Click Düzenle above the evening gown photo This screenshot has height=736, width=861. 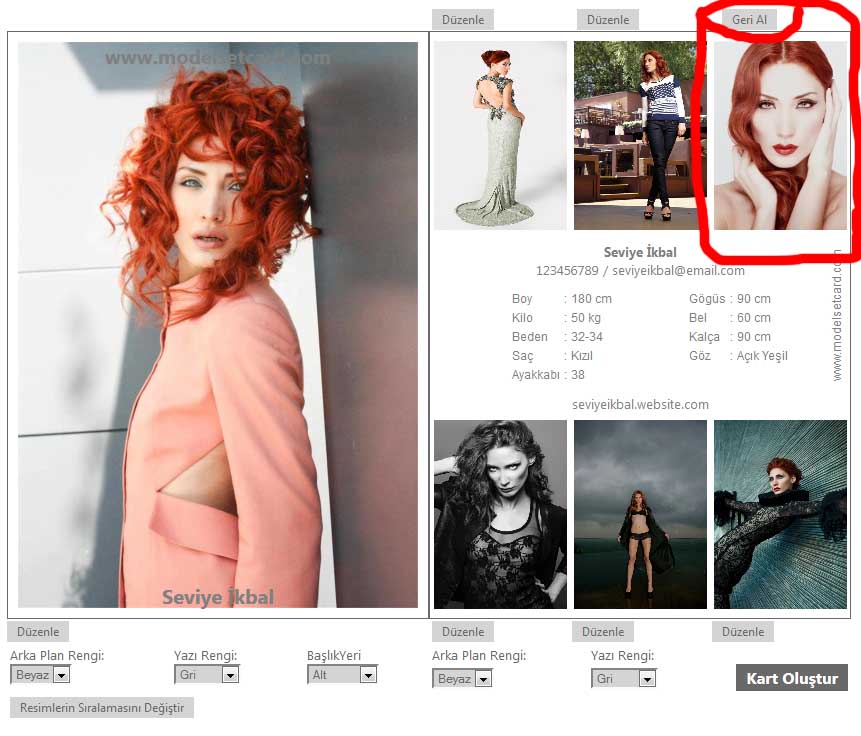[x=462, y=20]
